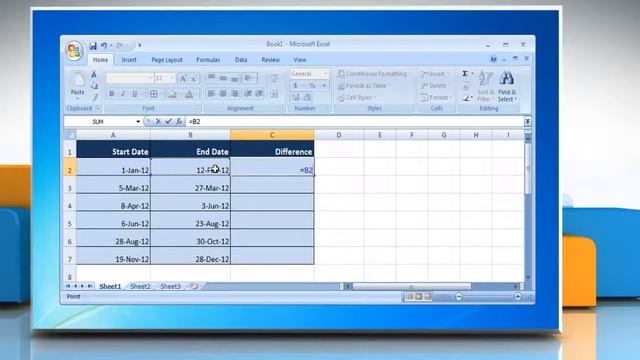This screenshot has height=360, width=640.
Task: Open Find & Select binoculars
Action: [x=507, y=87]
